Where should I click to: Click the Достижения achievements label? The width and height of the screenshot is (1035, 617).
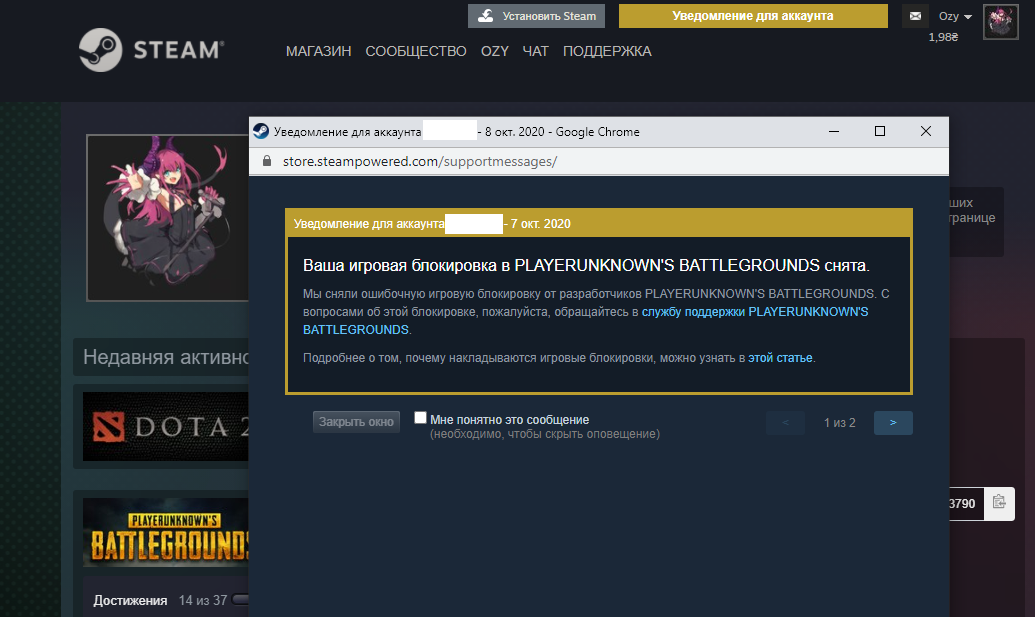coord(130,601)
